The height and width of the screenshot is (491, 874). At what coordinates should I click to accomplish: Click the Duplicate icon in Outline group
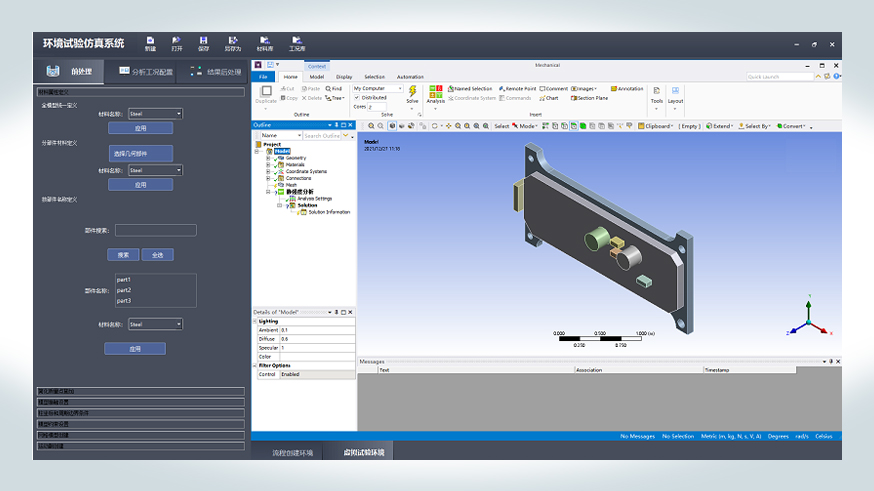coord(266,91)
